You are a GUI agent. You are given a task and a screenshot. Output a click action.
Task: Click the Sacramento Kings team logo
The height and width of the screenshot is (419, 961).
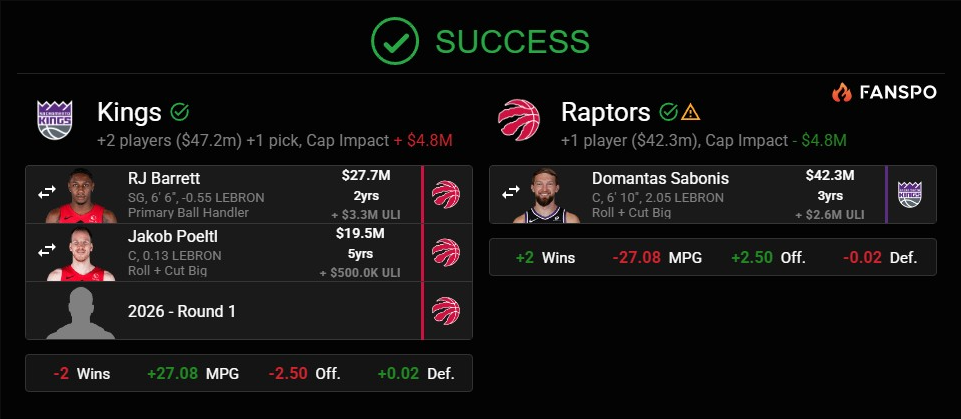point(56,120)
